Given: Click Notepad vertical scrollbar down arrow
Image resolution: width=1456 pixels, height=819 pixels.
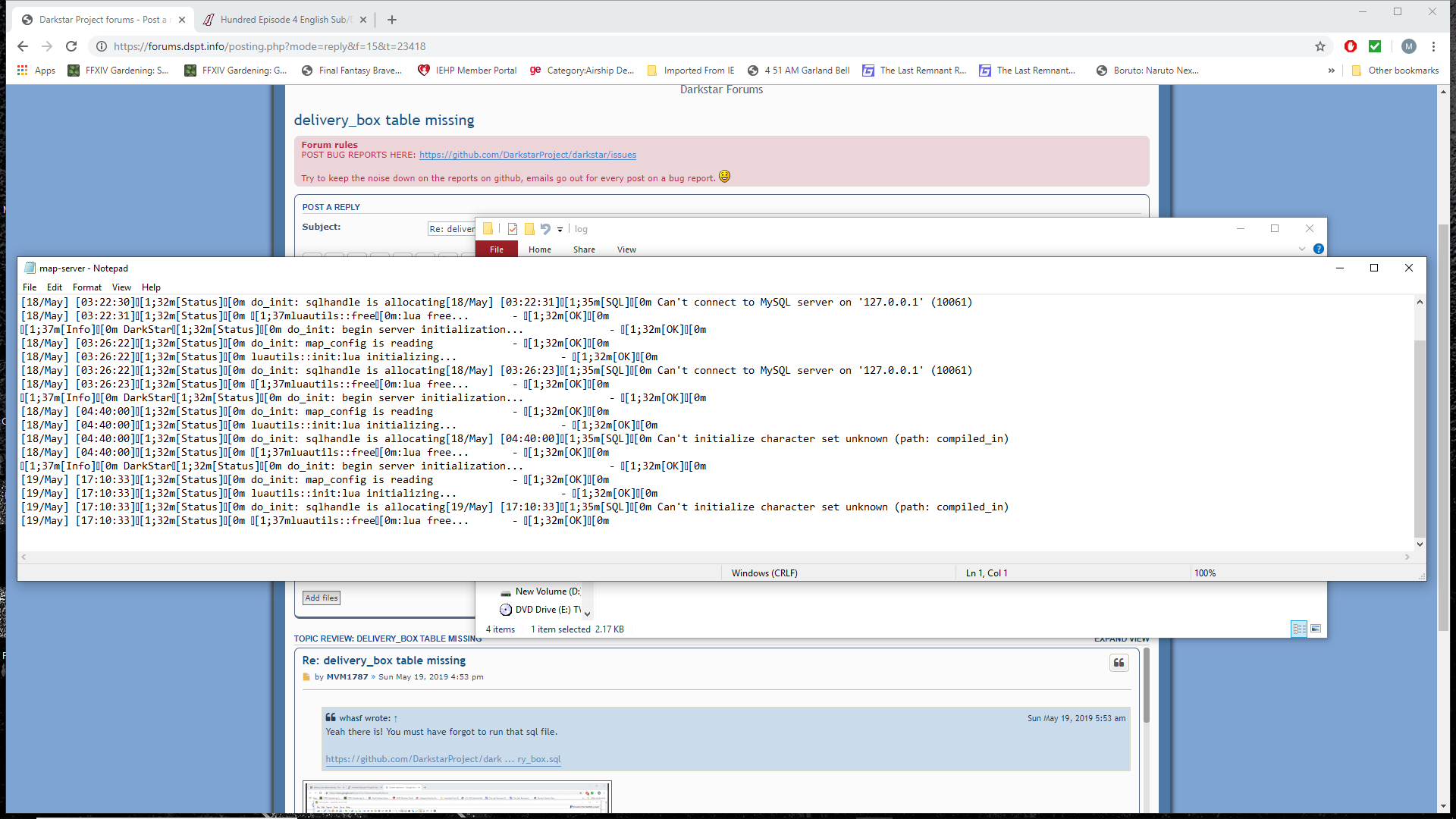Looking at the screenshot, I should tap(1420, 544).
